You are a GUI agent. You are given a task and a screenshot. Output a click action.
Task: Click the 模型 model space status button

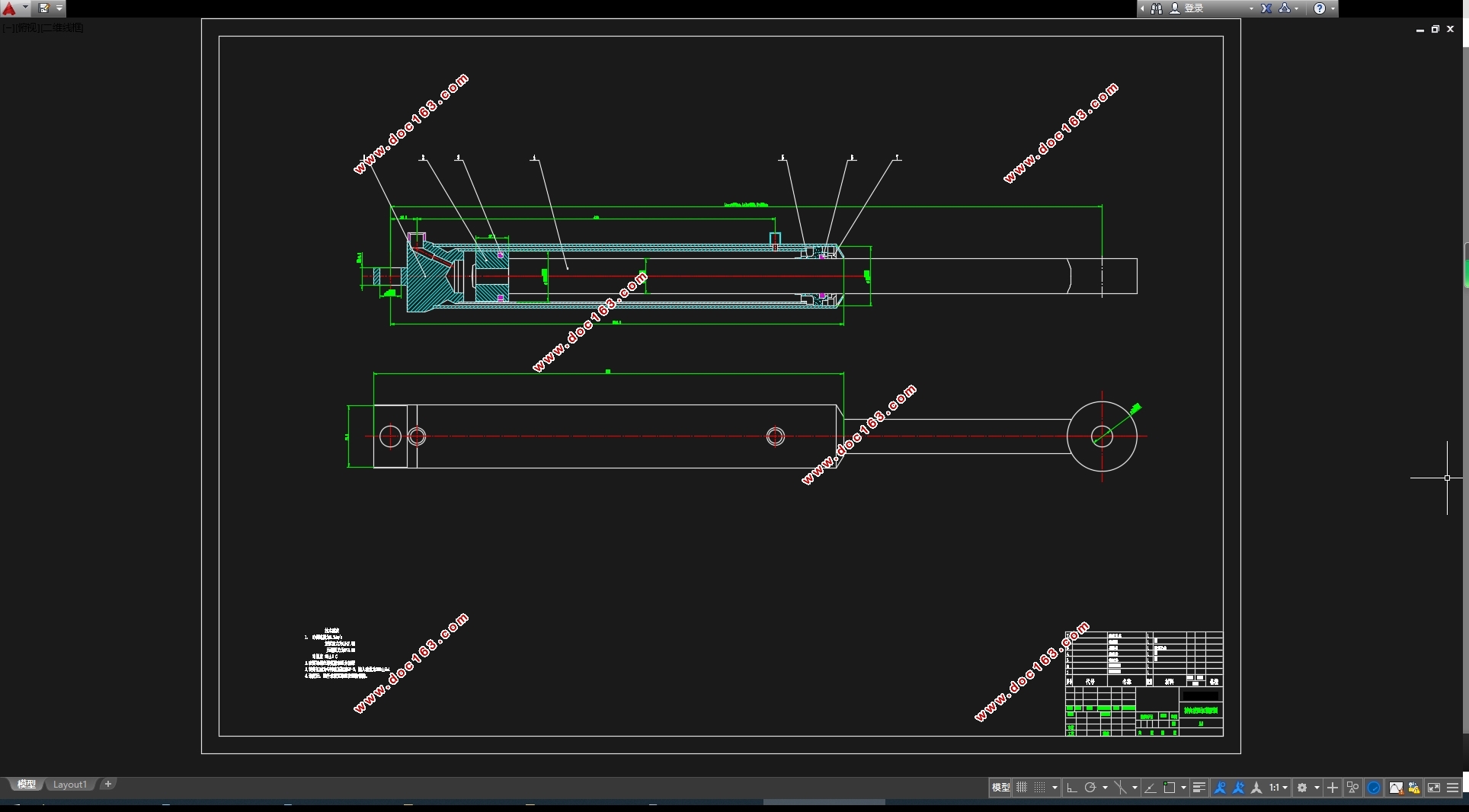1000,788
